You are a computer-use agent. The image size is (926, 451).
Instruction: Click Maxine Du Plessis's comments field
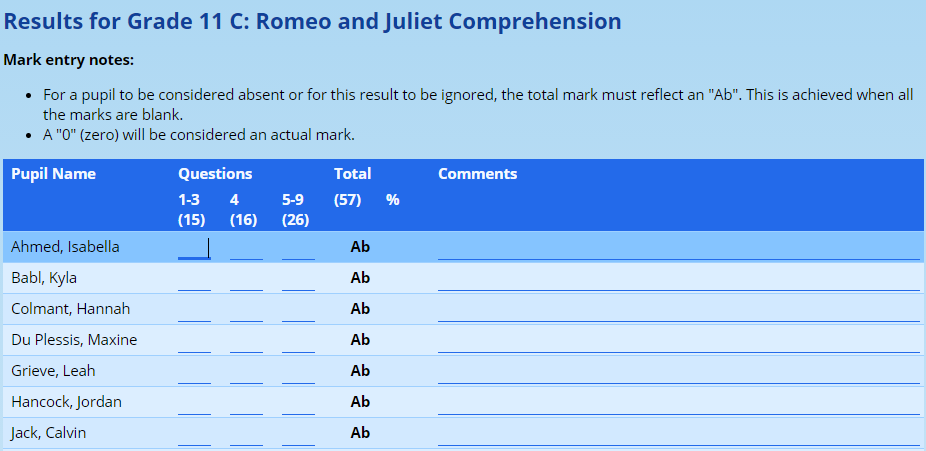pyautogui.click(x=678, y=341)
